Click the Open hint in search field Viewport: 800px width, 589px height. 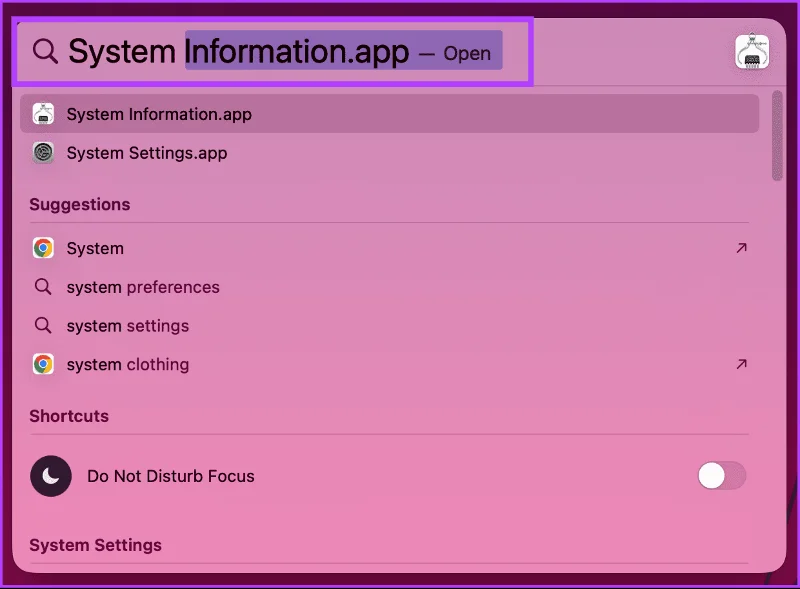click(467, 53)
